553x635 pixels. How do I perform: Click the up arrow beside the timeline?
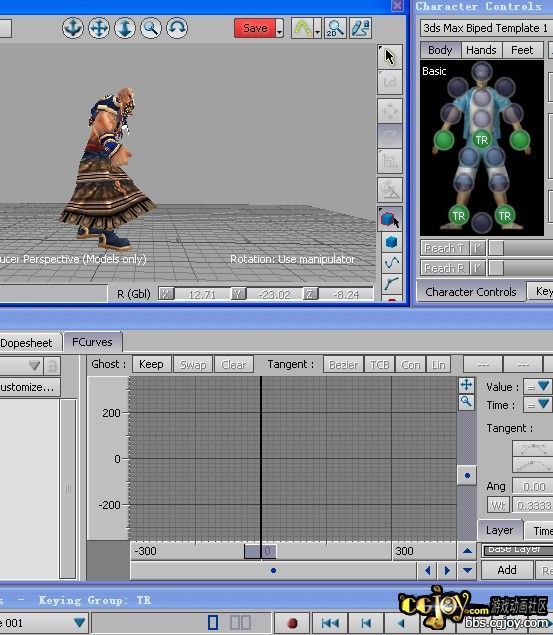[467, 551]
